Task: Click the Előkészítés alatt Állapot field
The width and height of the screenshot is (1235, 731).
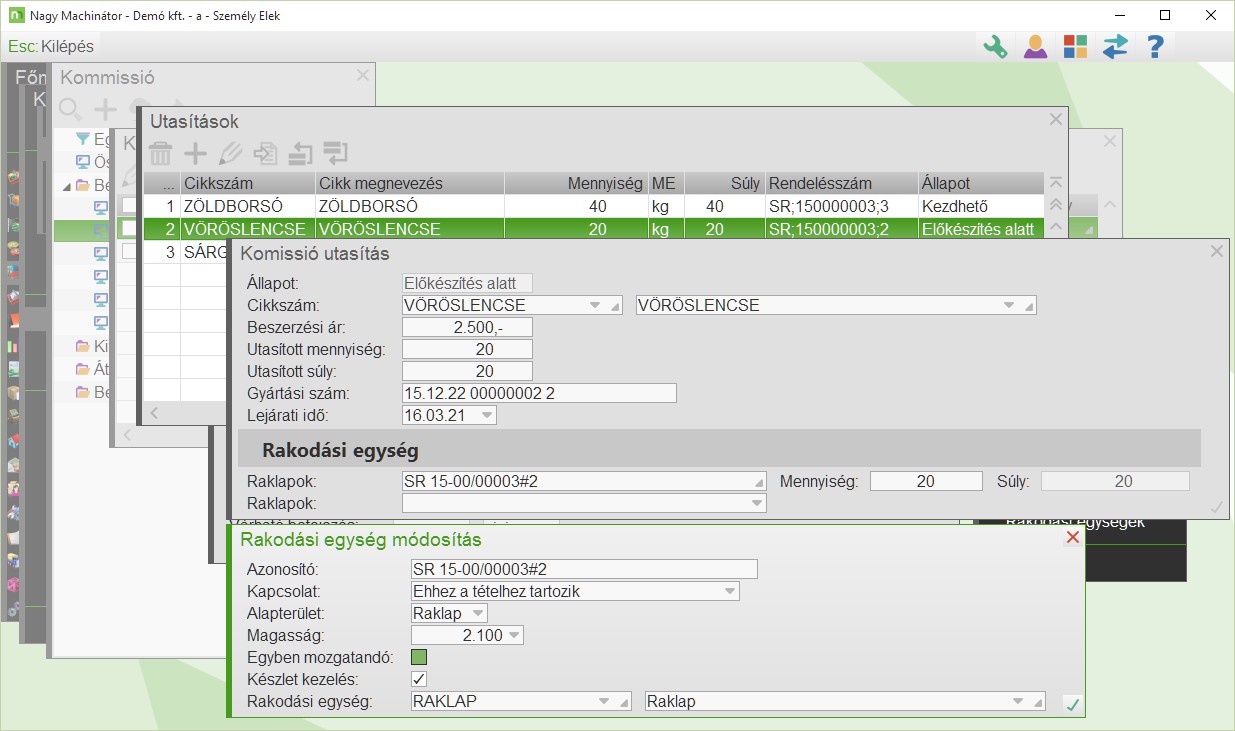Action: [467, 283]
